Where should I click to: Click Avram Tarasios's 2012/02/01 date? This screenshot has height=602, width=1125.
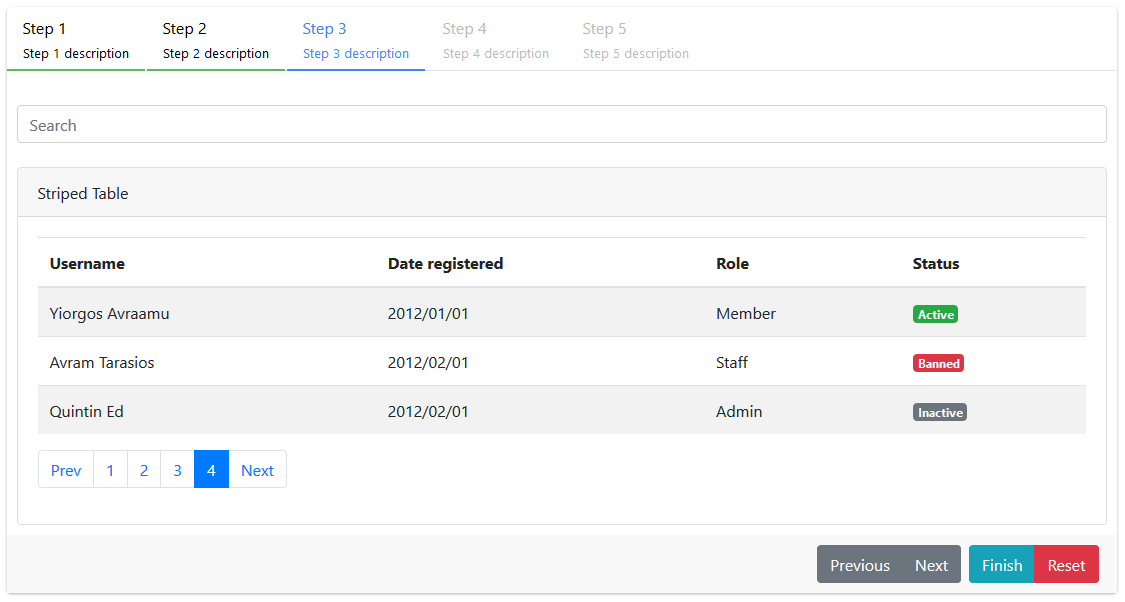click(x=540, y=362)
